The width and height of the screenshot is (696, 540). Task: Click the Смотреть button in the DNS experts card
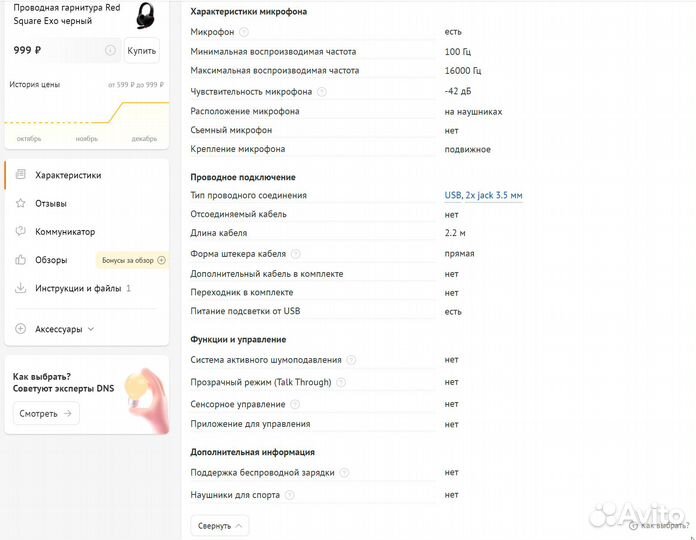pos(46,413)
